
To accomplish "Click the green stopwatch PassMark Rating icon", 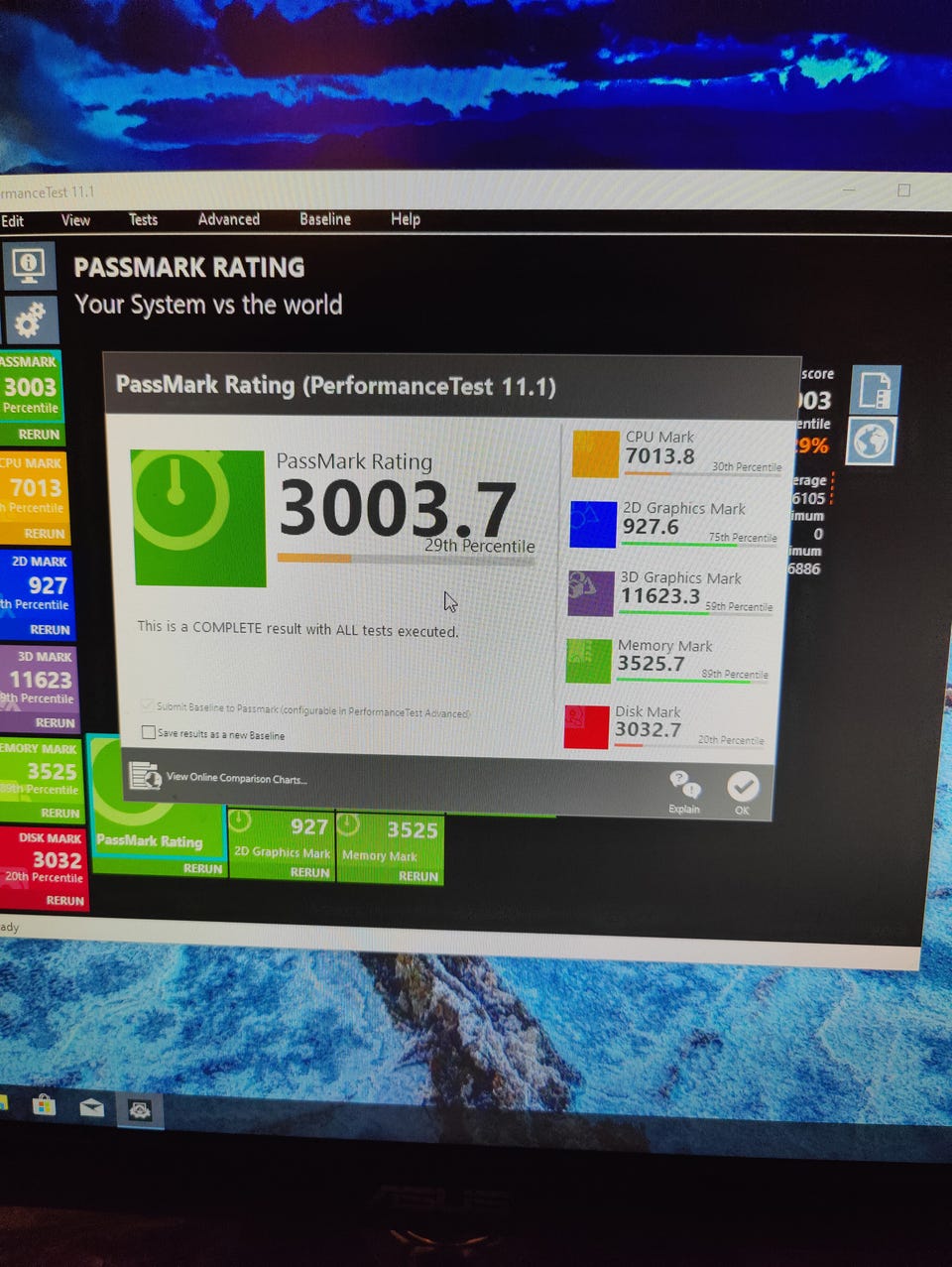I will [x=199, y=518].
